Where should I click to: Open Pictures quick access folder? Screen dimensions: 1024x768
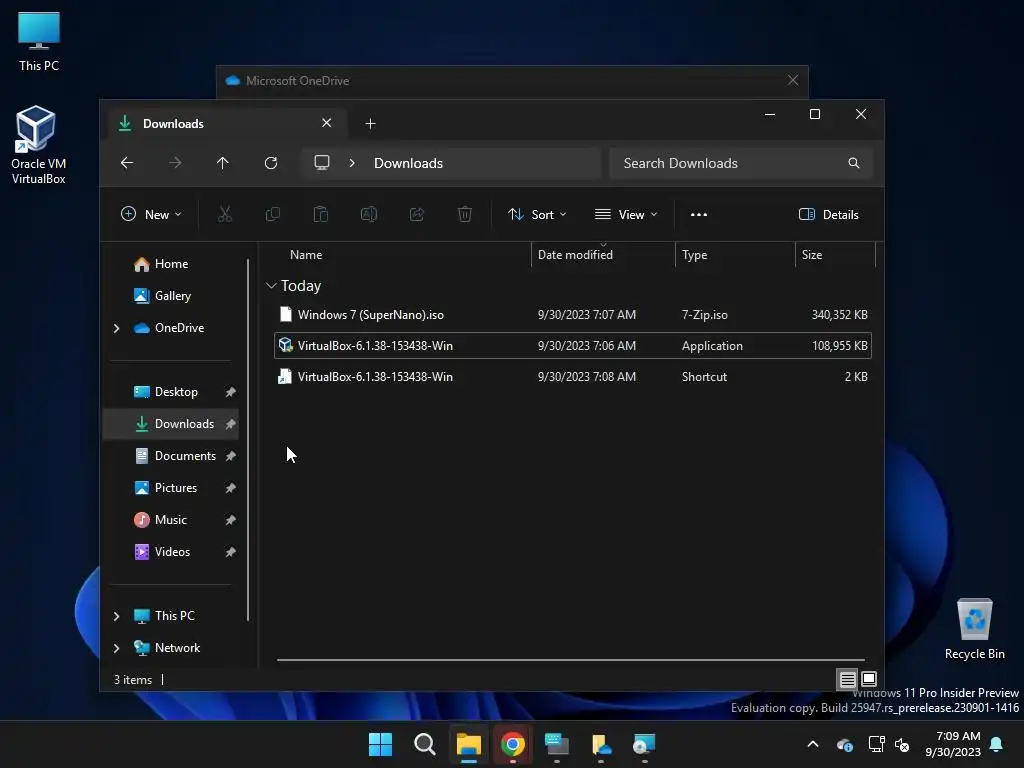click(170, 488)
